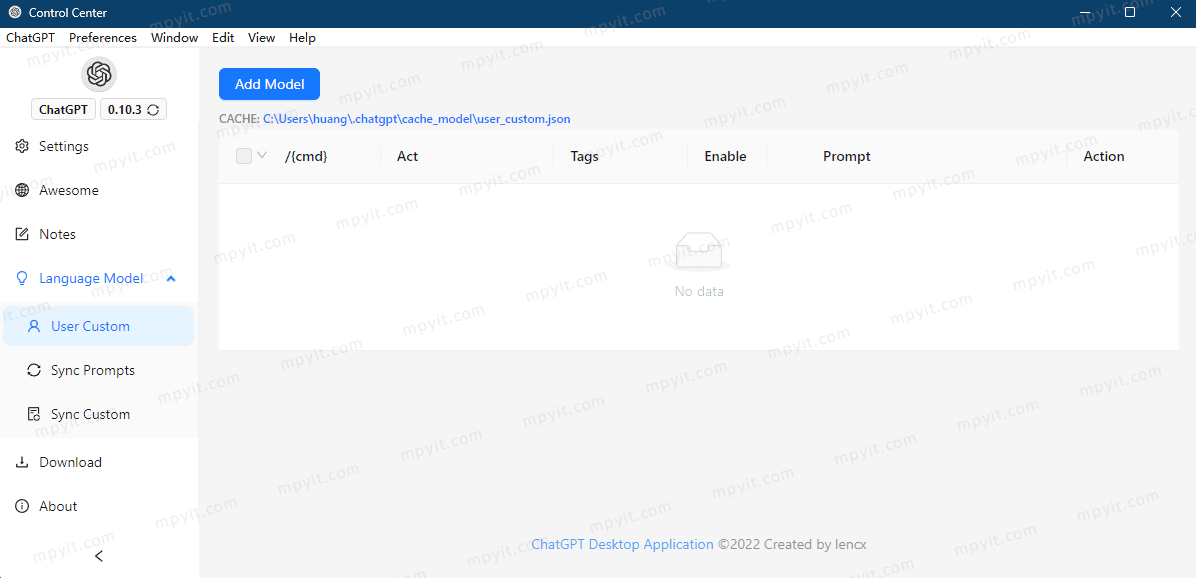Viewport: 1196px width, 578px height.
Task: Click the OpenAI logo atop the sidebar
Action: coord(98,74)
